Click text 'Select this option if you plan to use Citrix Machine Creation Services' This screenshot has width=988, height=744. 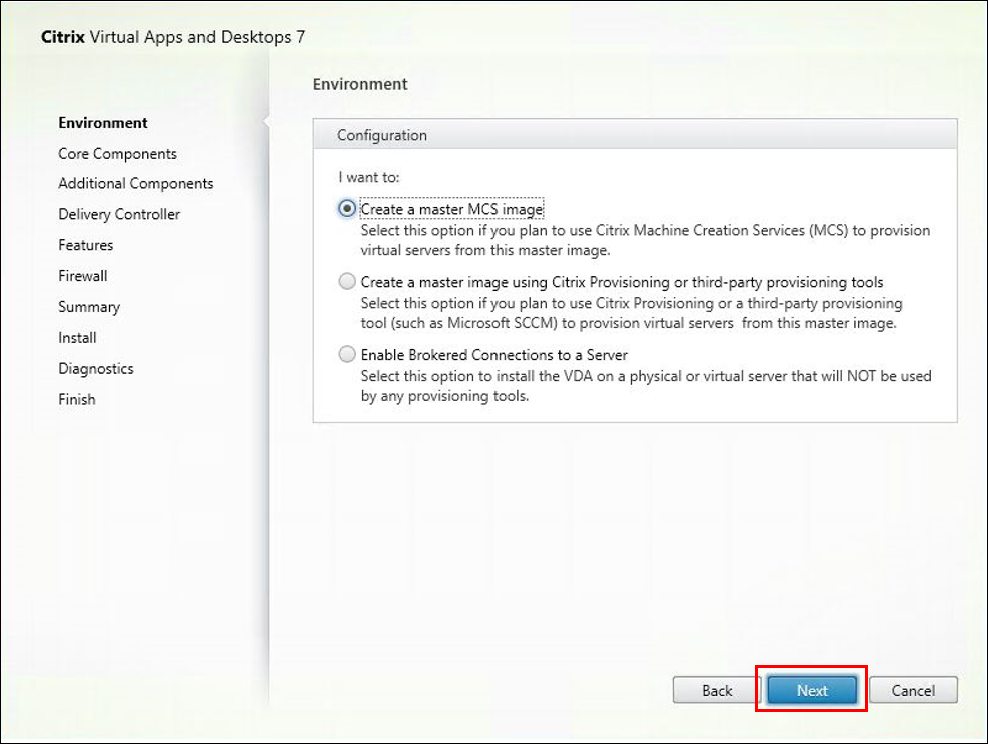[x=582, y=231]
